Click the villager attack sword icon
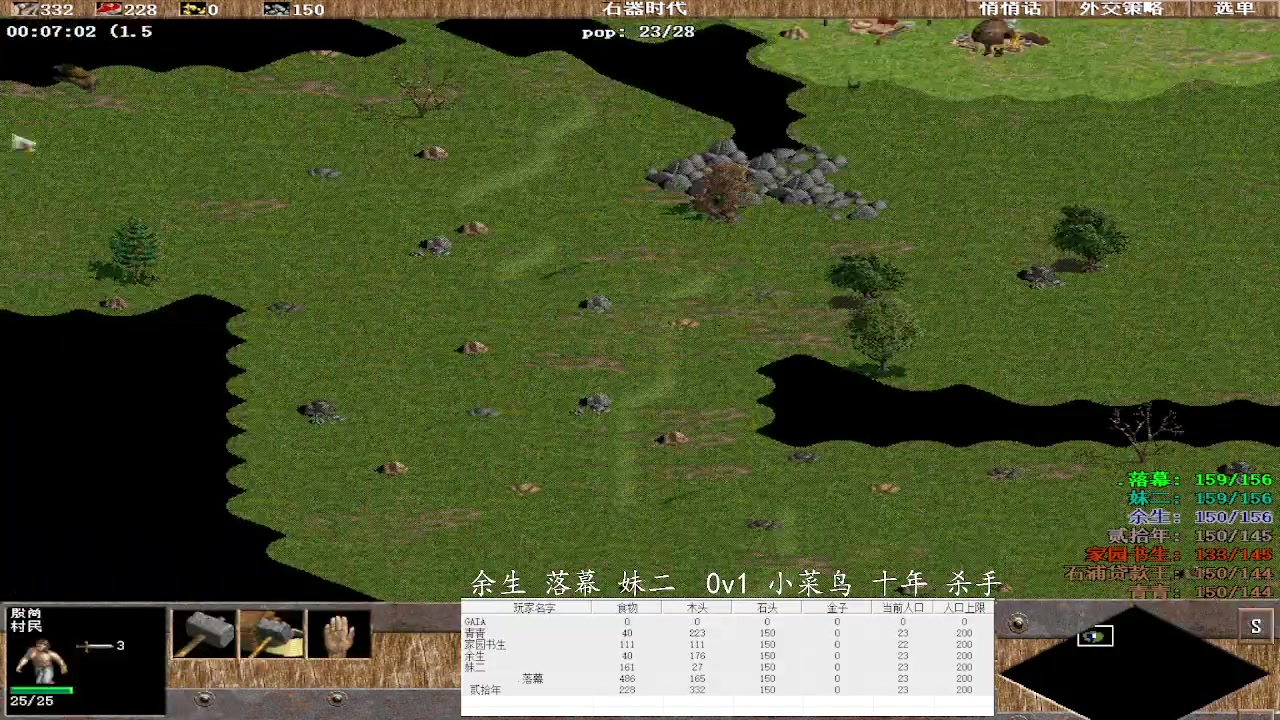 tap(94, 646)
